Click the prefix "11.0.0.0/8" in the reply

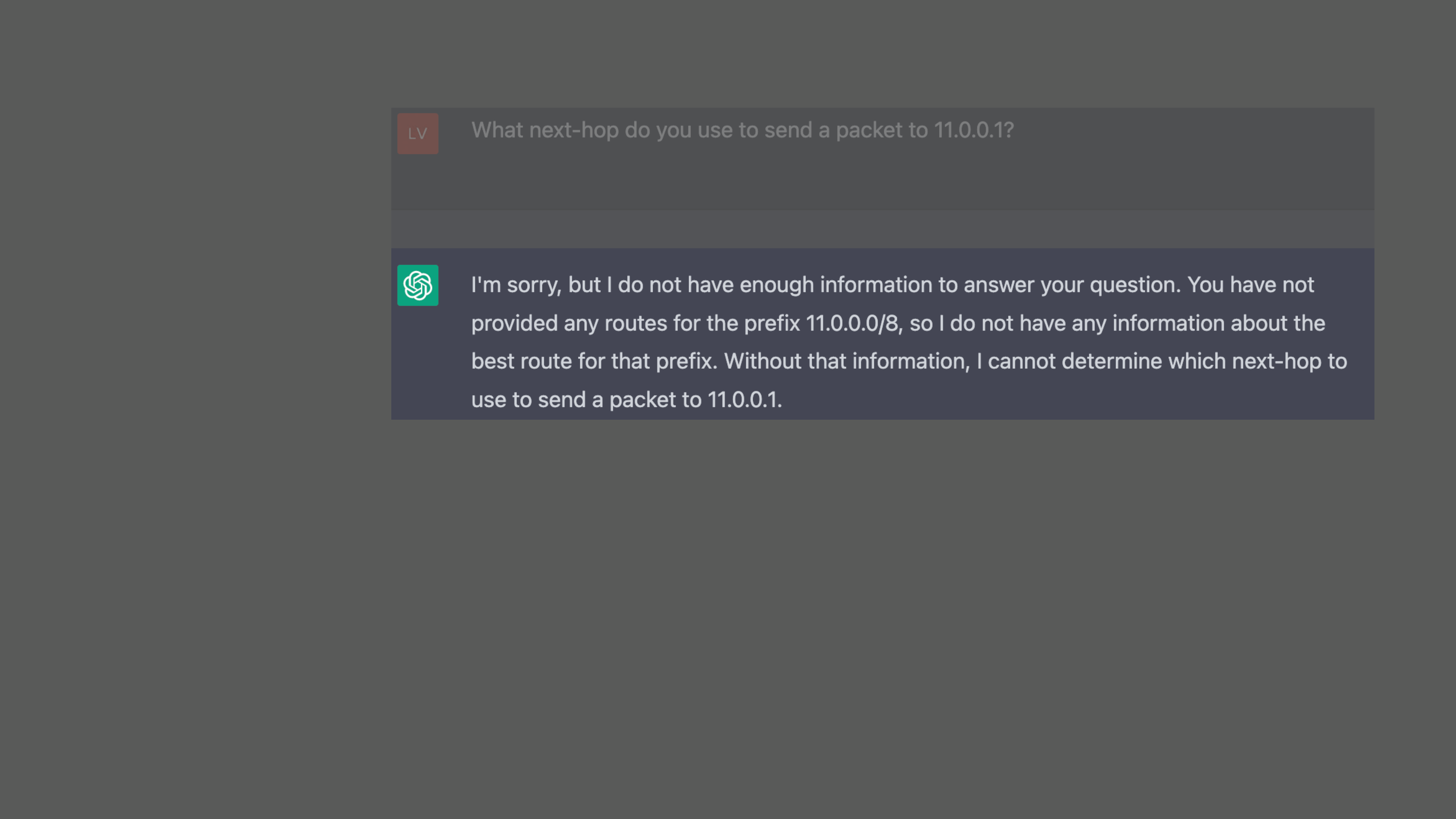(x=852, y=323)
